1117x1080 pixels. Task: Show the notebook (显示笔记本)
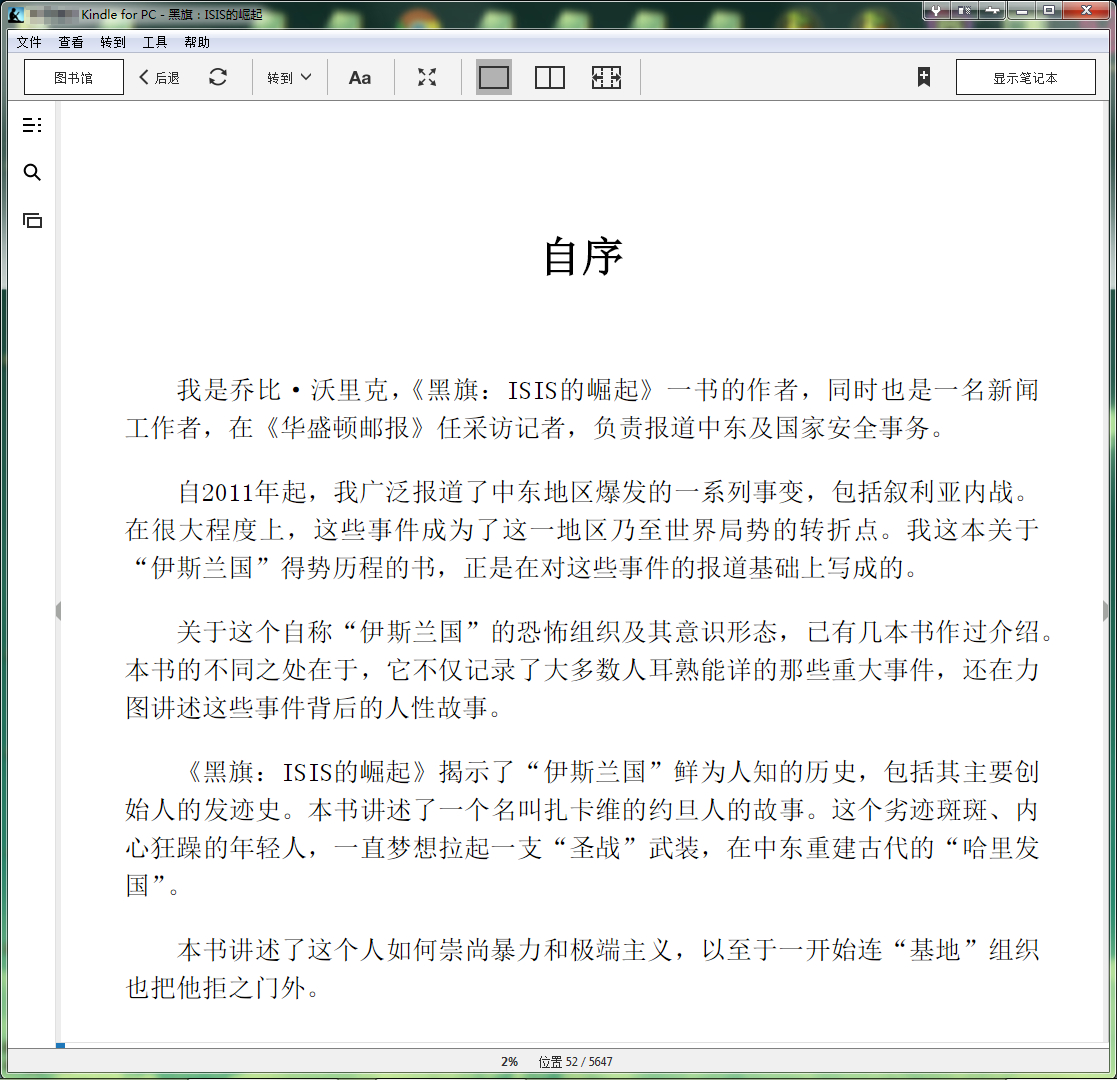[1025, 77]
